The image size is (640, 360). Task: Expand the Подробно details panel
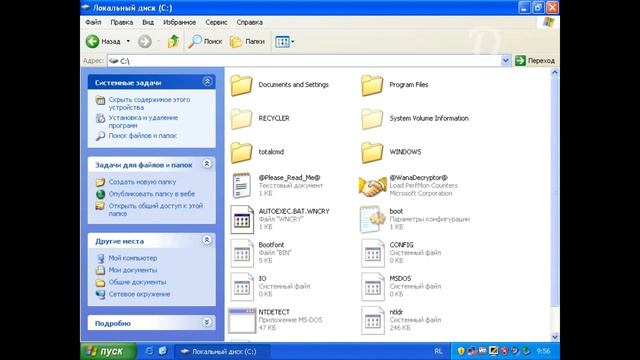(207, 322)
